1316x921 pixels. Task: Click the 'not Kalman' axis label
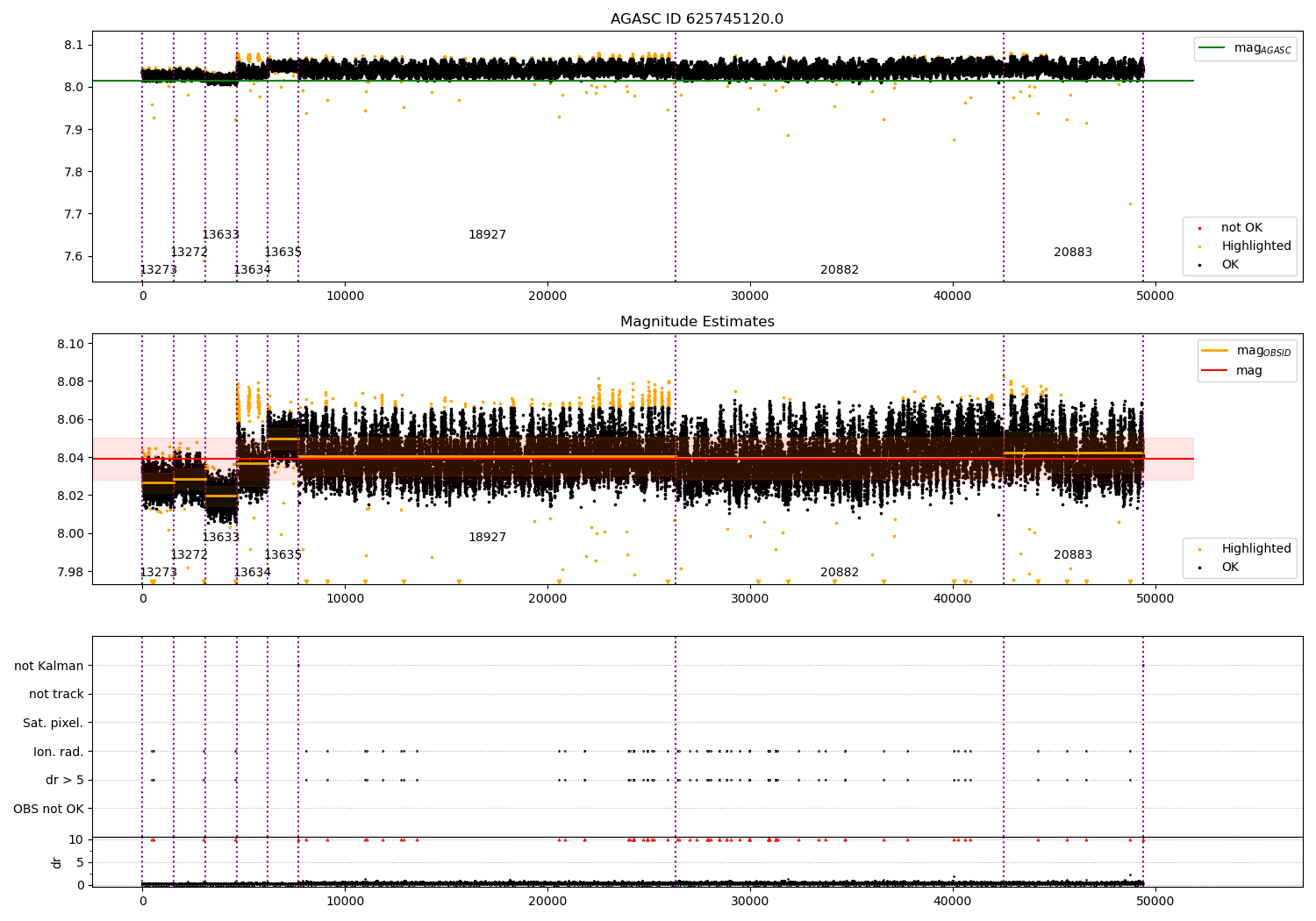click(49, 666)
